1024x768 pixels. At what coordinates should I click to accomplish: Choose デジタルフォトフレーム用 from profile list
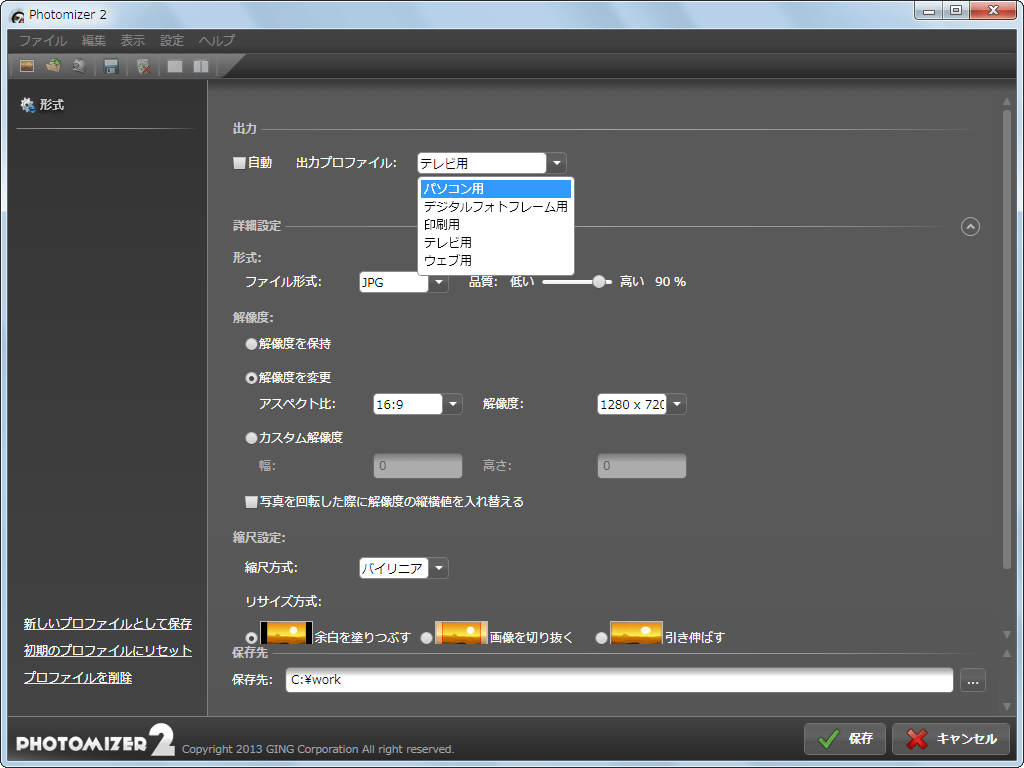tap(496, 207)
